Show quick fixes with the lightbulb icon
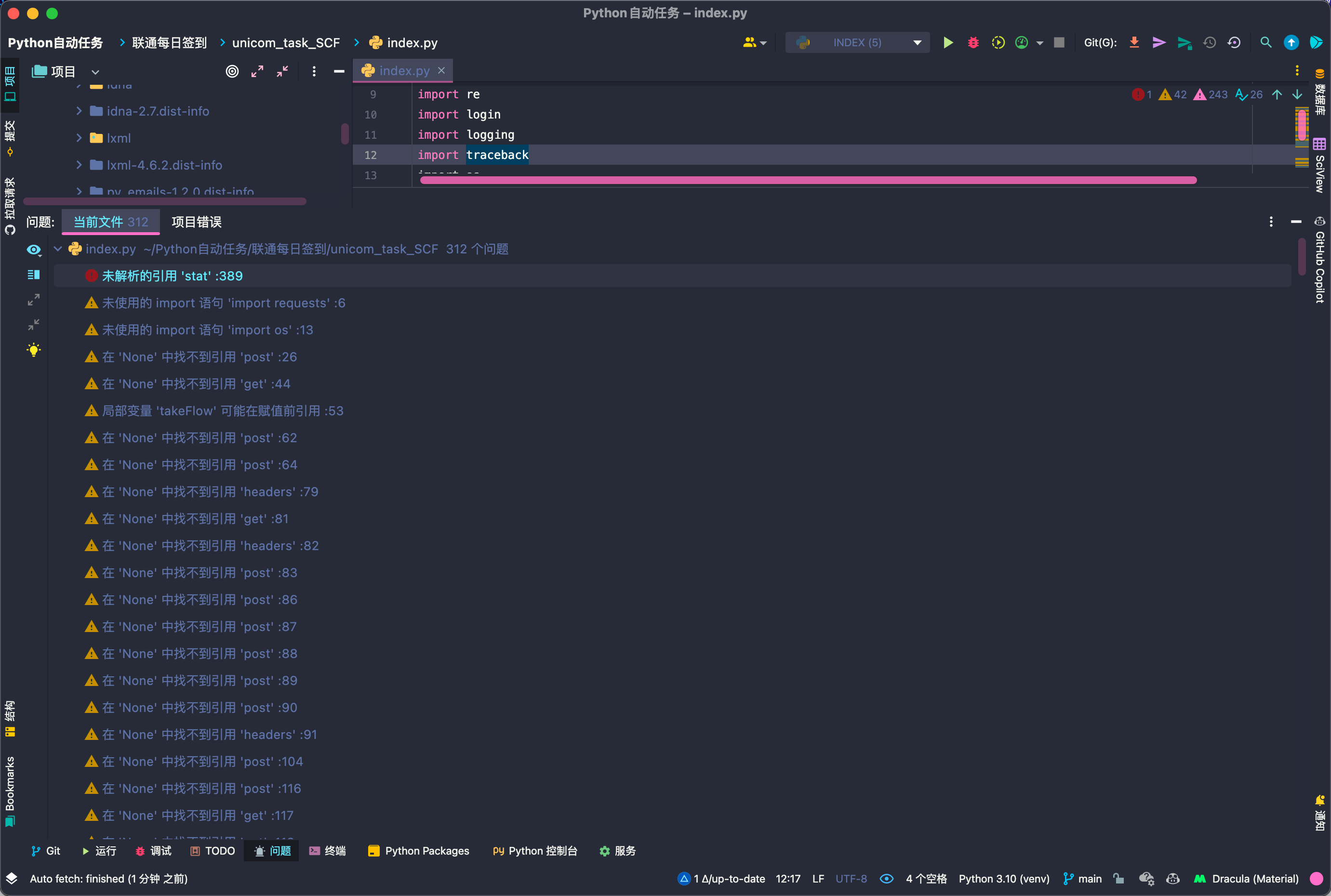This screenshot has width=1331, height=896. (x=34, y=350)
